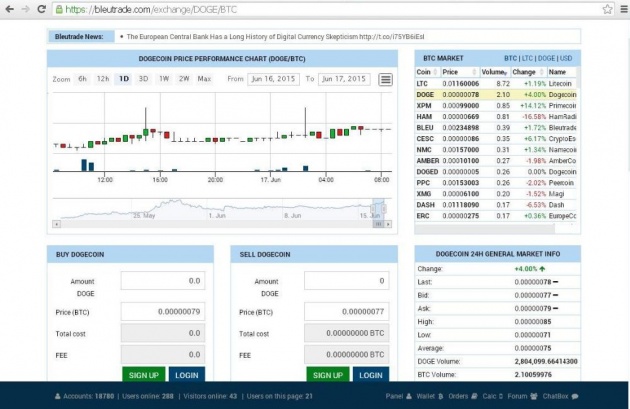Set chart zoom to 3D
This screenshot has width=630, height=409.
(x=143, y=79)
